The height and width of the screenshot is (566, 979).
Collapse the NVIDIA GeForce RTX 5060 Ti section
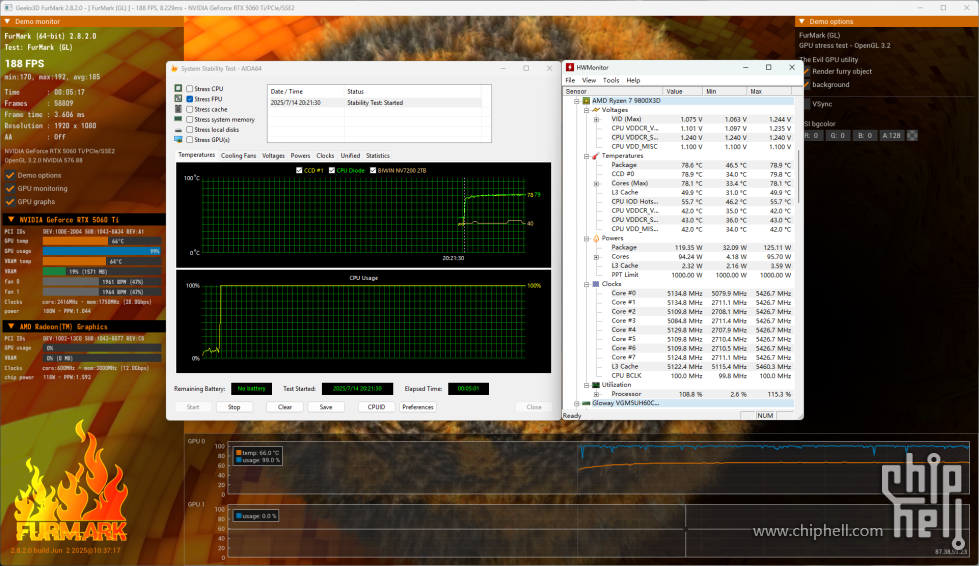11,220
